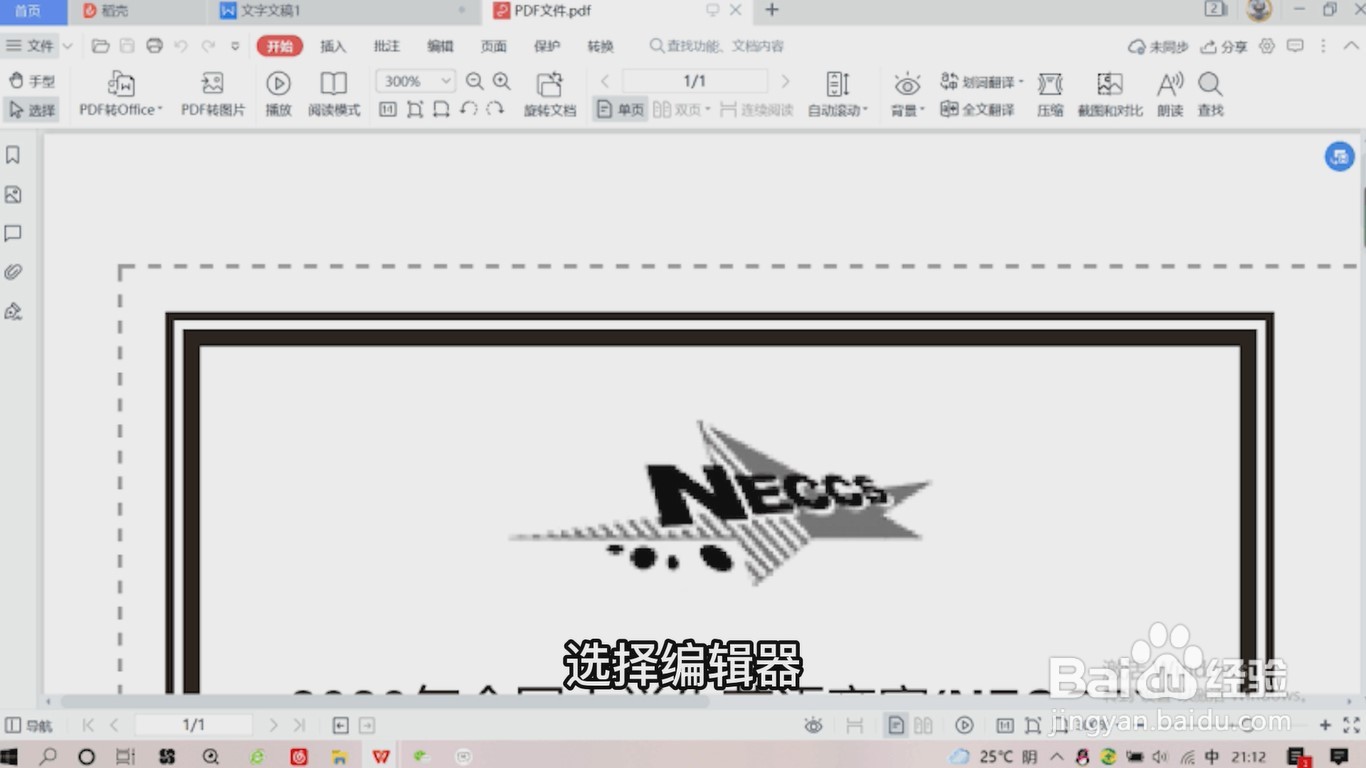Screen dimensions: 1366x768
Task: Open 截图和对比 screenshot and compare tool
Action: point(1110,94)
